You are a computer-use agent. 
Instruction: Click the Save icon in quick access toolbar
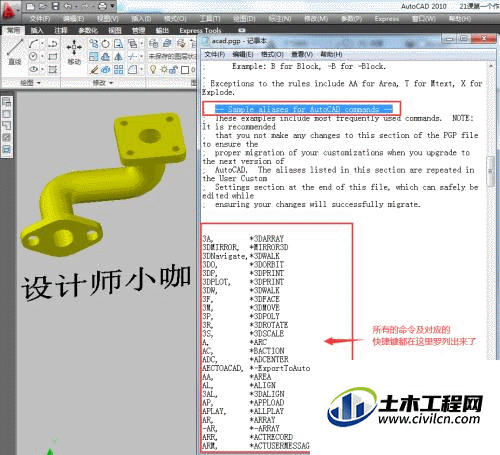pos(55,6)
